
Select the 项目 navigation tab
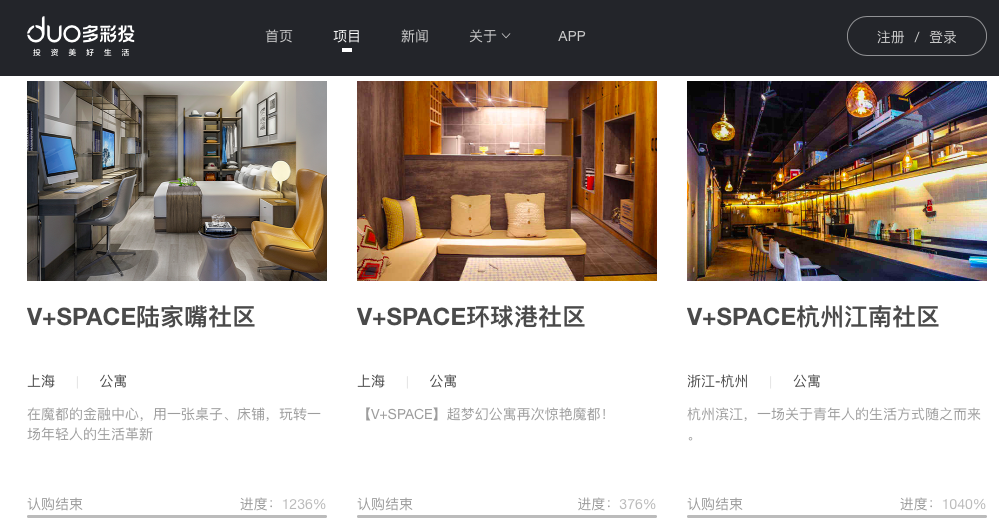coord(347,36)
